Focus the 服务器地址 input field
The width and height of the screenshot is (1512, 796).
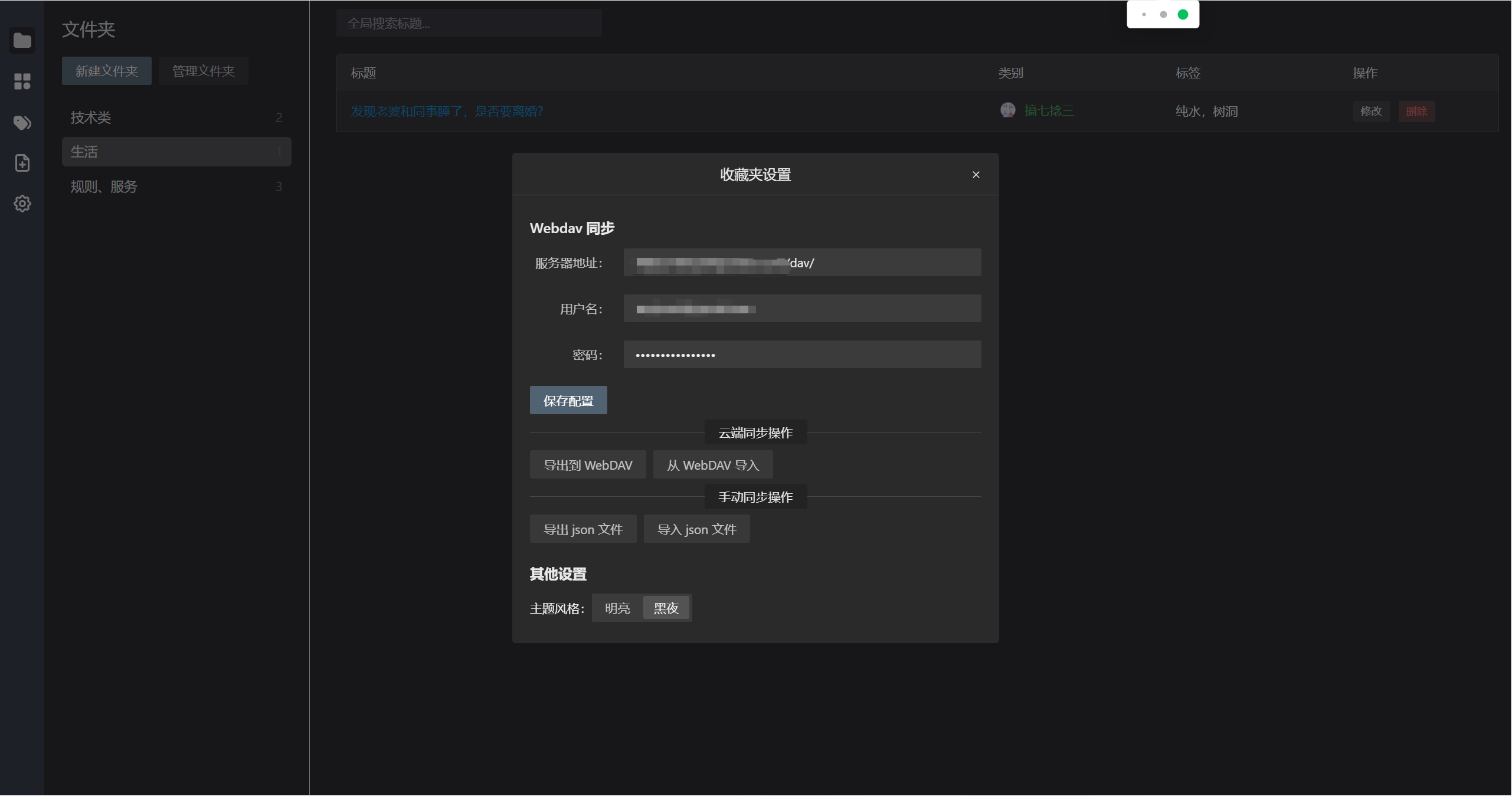point(802,263)
